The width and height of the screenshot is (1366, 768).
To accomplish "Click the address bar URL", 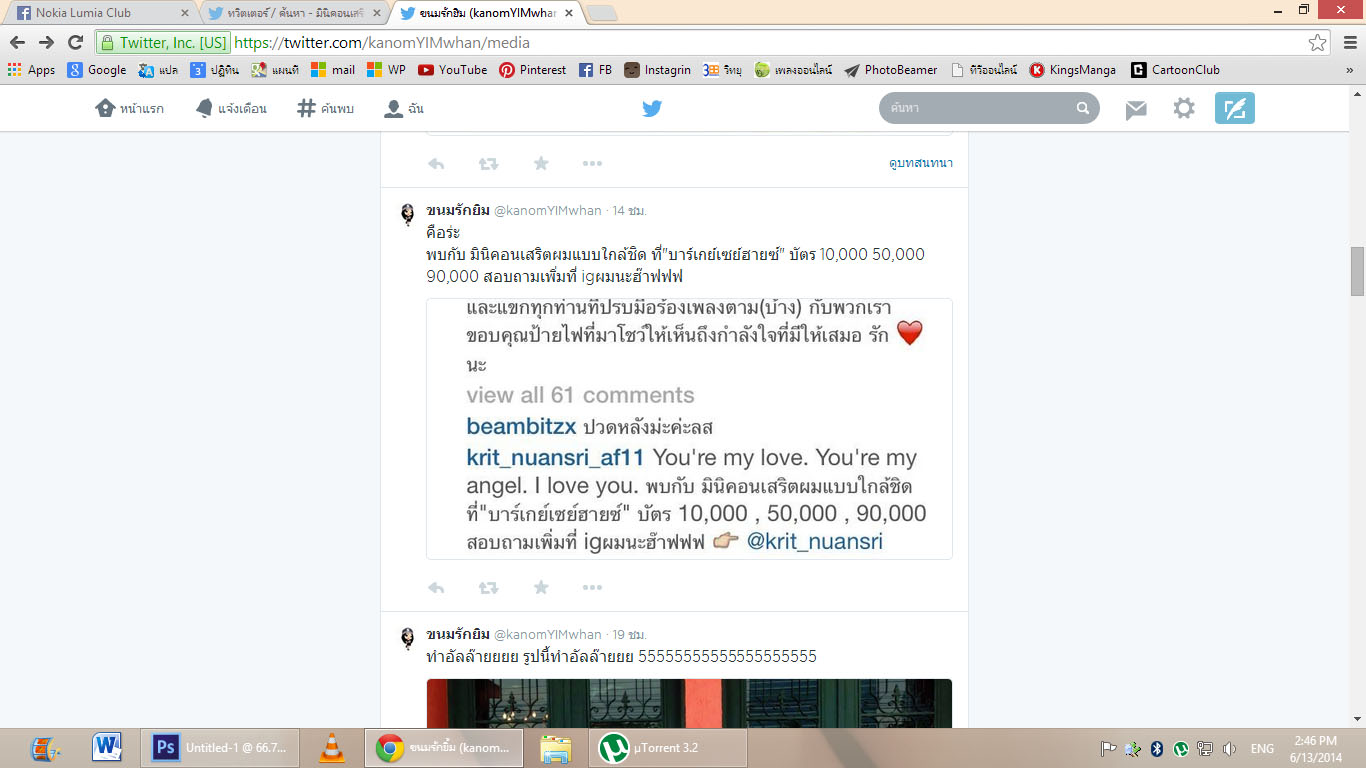I will [x=382, y=43].
